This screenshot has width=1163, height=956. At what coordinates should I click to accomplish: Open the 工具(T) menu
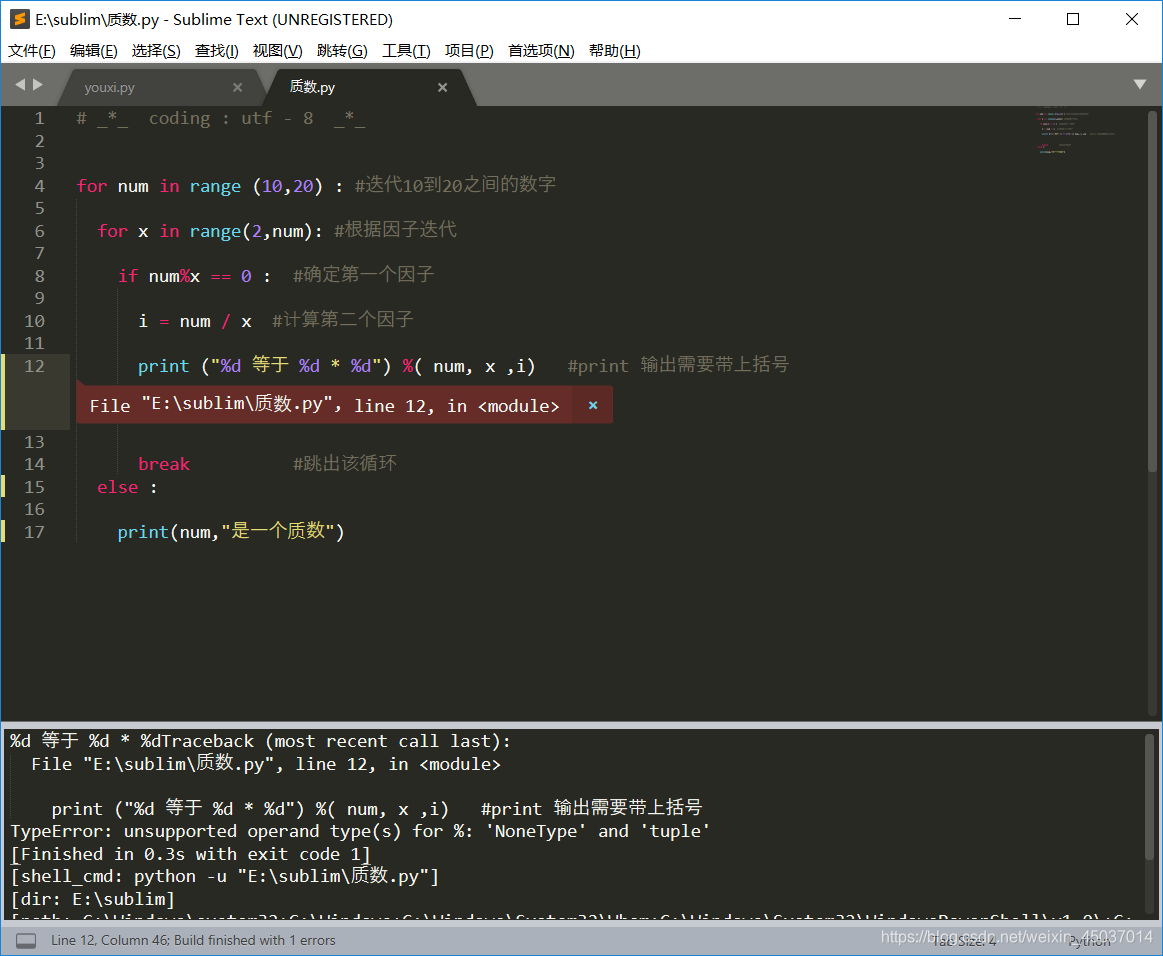tap(406, 50)
